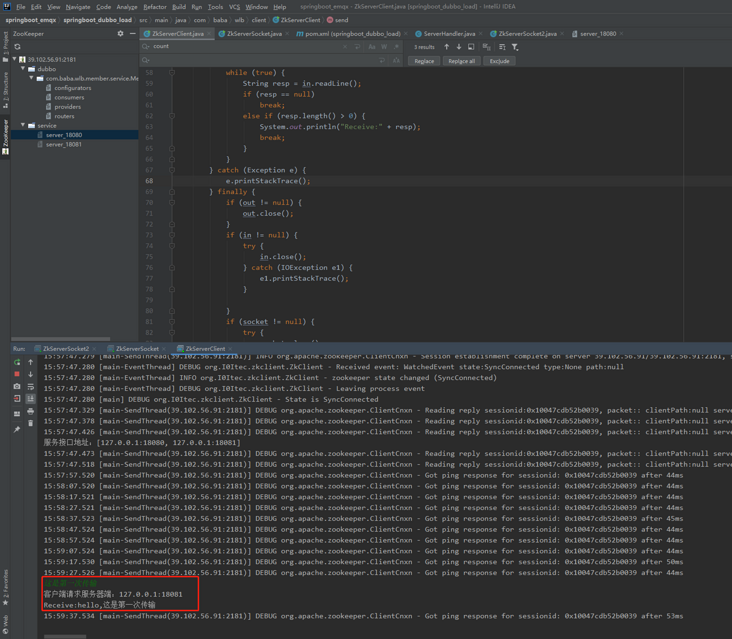Collapse the dubbo folder
The width and height of the screenshot is (732, 639).
[23, 69]
